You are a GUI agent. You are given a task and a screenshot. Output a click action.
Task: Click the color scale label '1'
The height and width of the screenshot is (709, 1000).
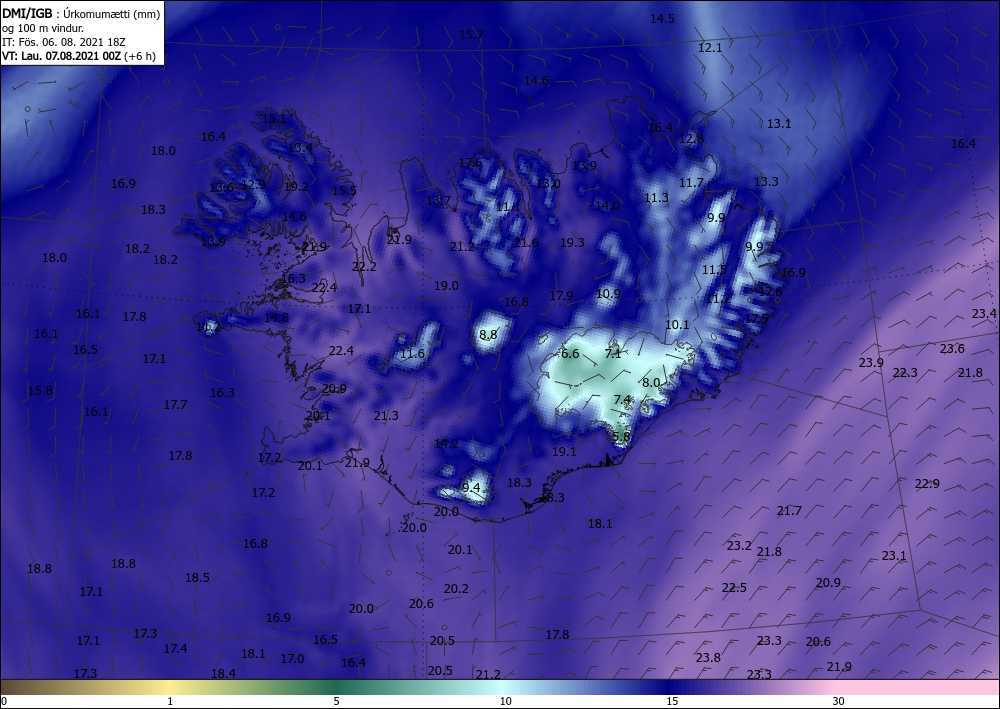170,701
